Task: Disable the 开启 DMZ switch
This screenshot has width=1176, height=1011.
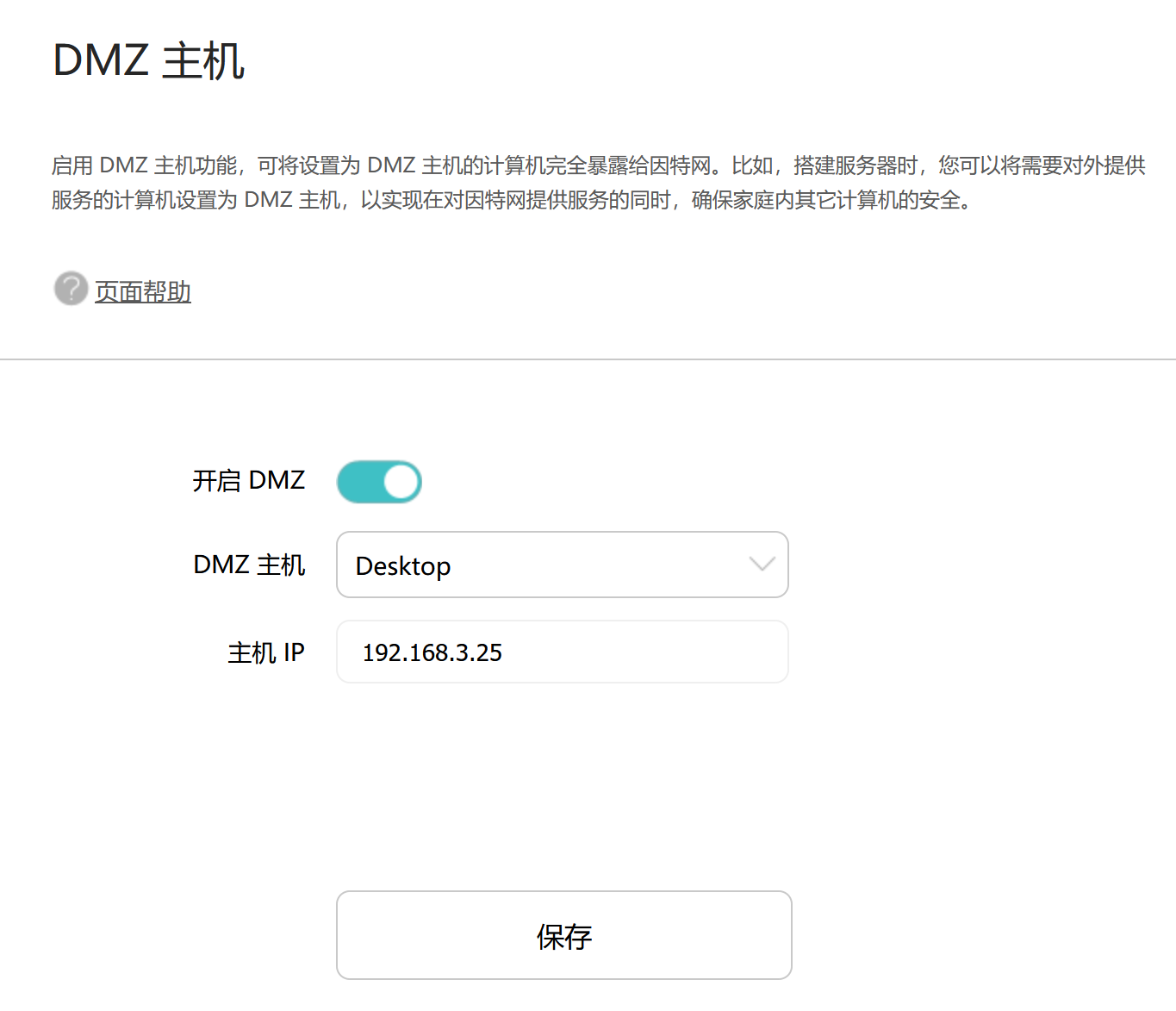Action: (x=379, y=482)
